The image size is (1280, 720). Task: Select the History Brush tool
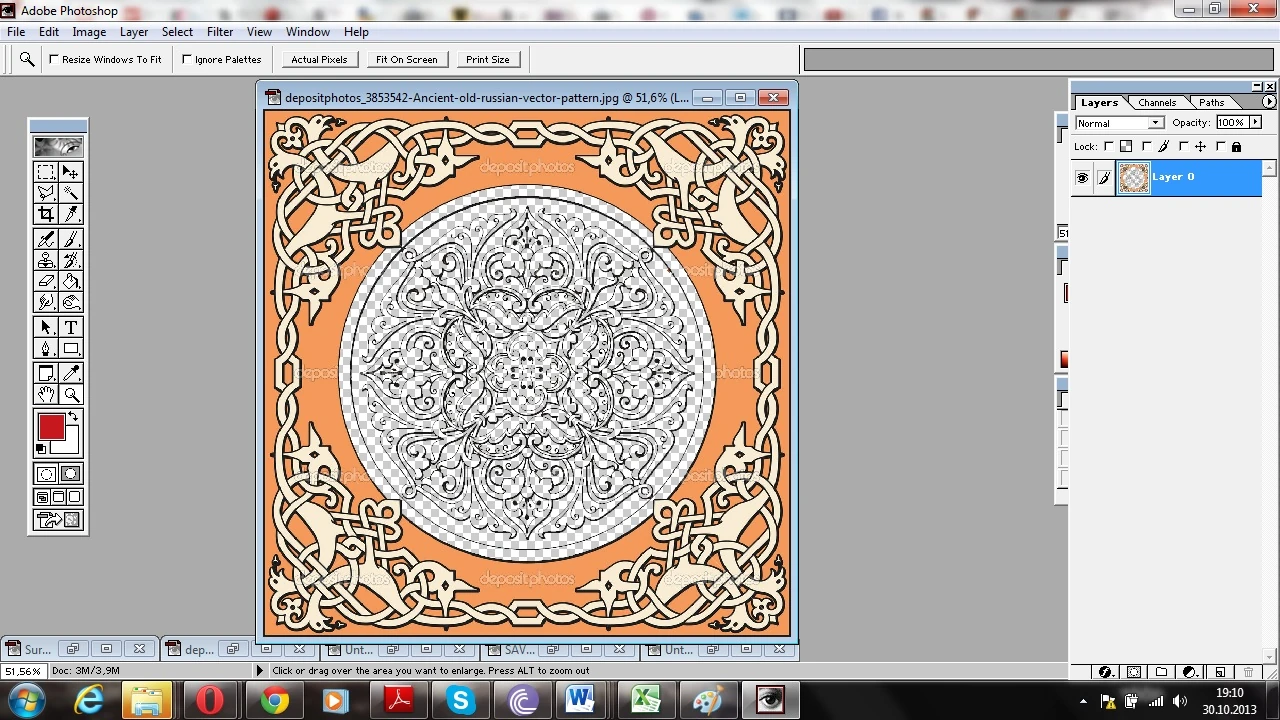click(71, 260)
